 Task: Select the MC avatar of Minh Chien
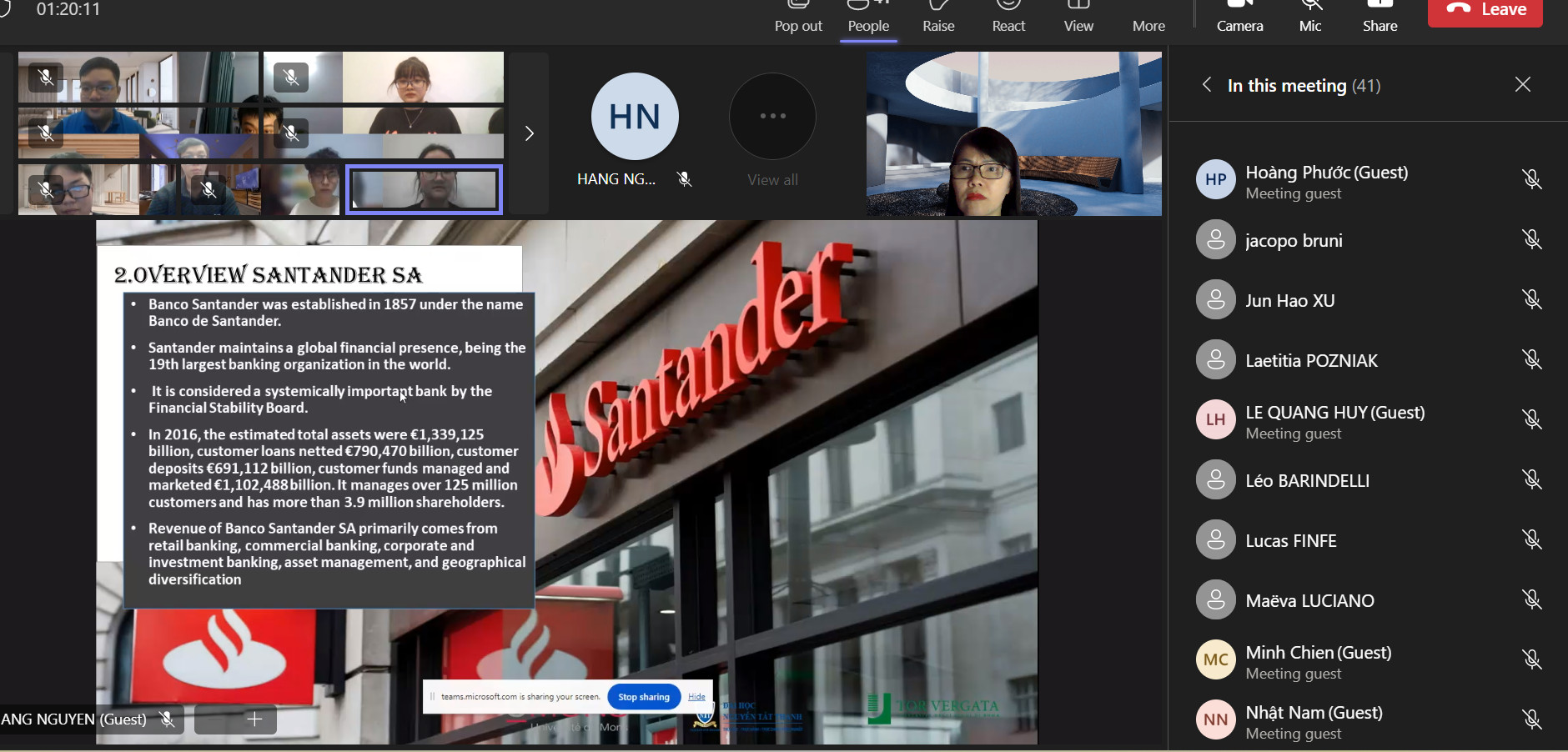click(1216, 659)
